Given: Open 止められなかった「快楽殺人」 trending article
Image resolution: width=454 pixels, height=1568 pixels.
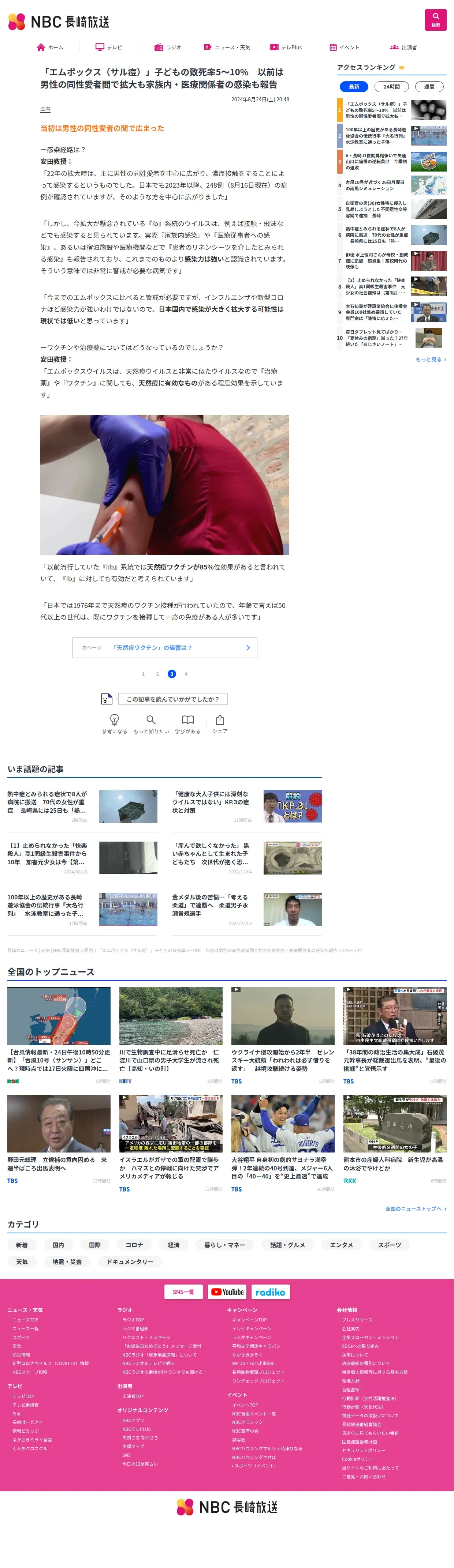Looking at the screenshot, I should [x=82, y=858].
